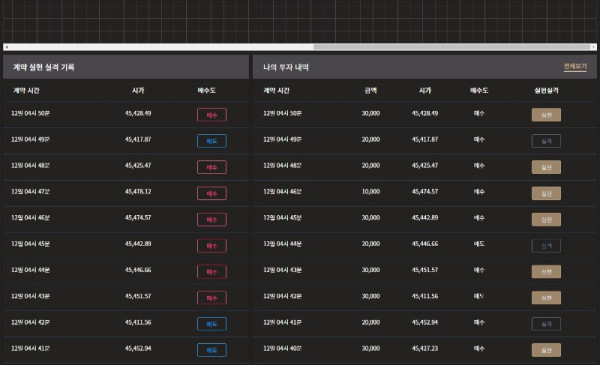Screen dimensions: 600x365
Task: Click the 계약 실현 실격 기록 panel title
Action: click(44, 67)
